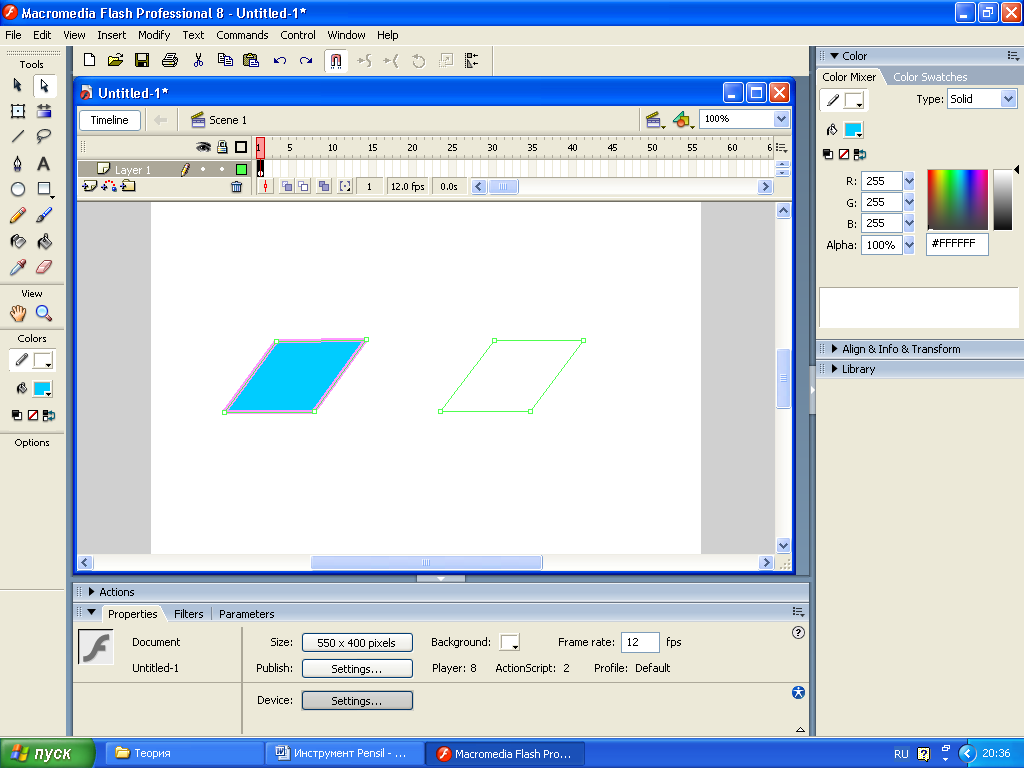Viewport: 1024px width, 768px height.
Task: Select the Brush tool
Action: pos(44,215)
